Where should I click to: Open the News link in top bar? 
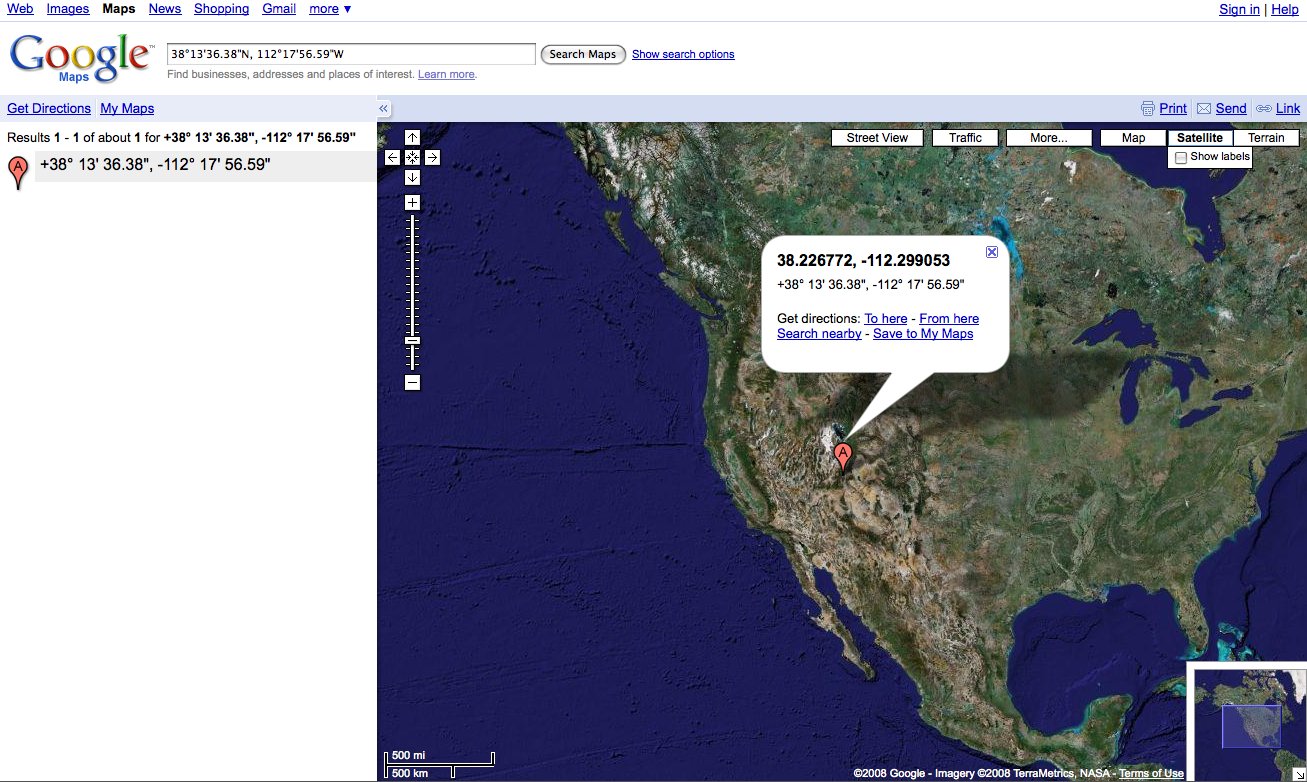click(x=165, y=8)
